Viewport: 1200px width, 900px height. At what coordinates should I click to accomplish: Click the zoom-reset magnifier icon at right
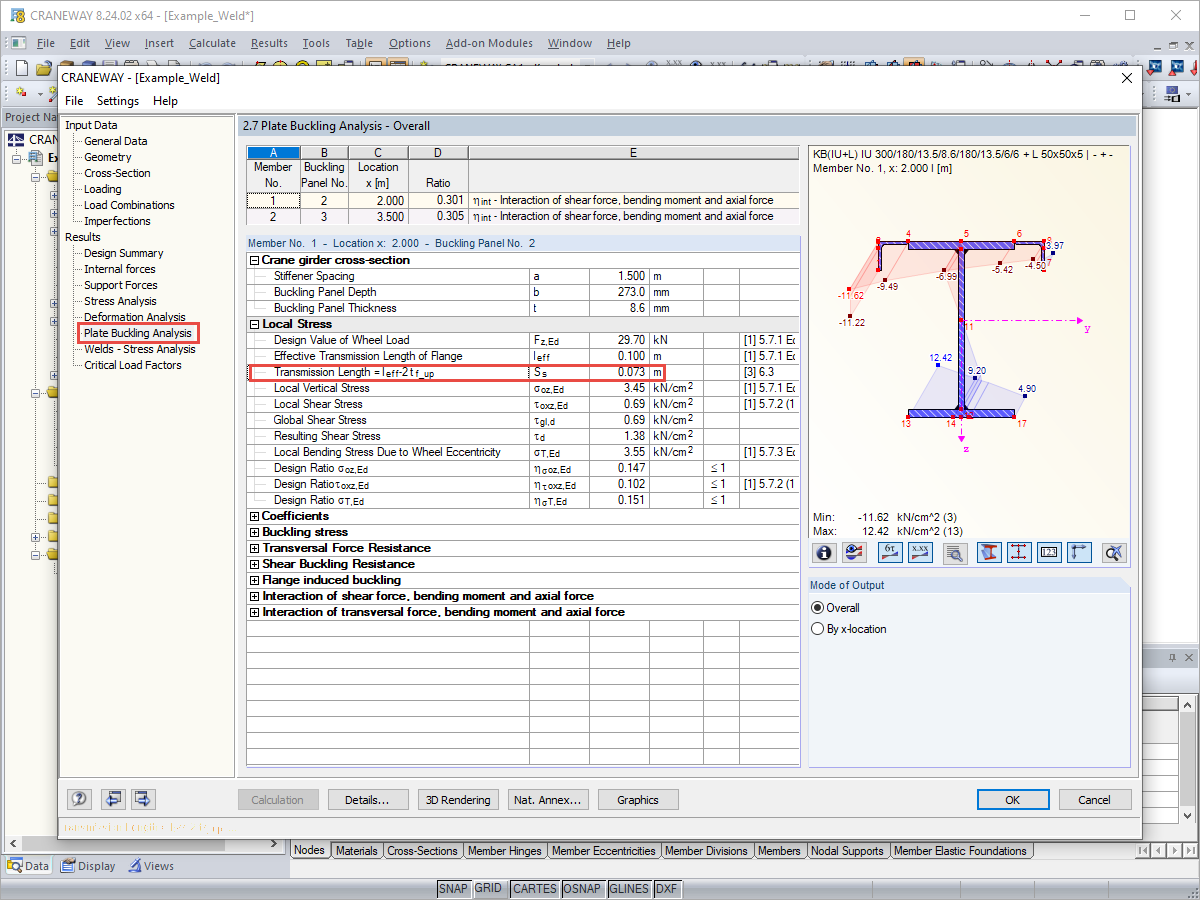(1114, 552)
